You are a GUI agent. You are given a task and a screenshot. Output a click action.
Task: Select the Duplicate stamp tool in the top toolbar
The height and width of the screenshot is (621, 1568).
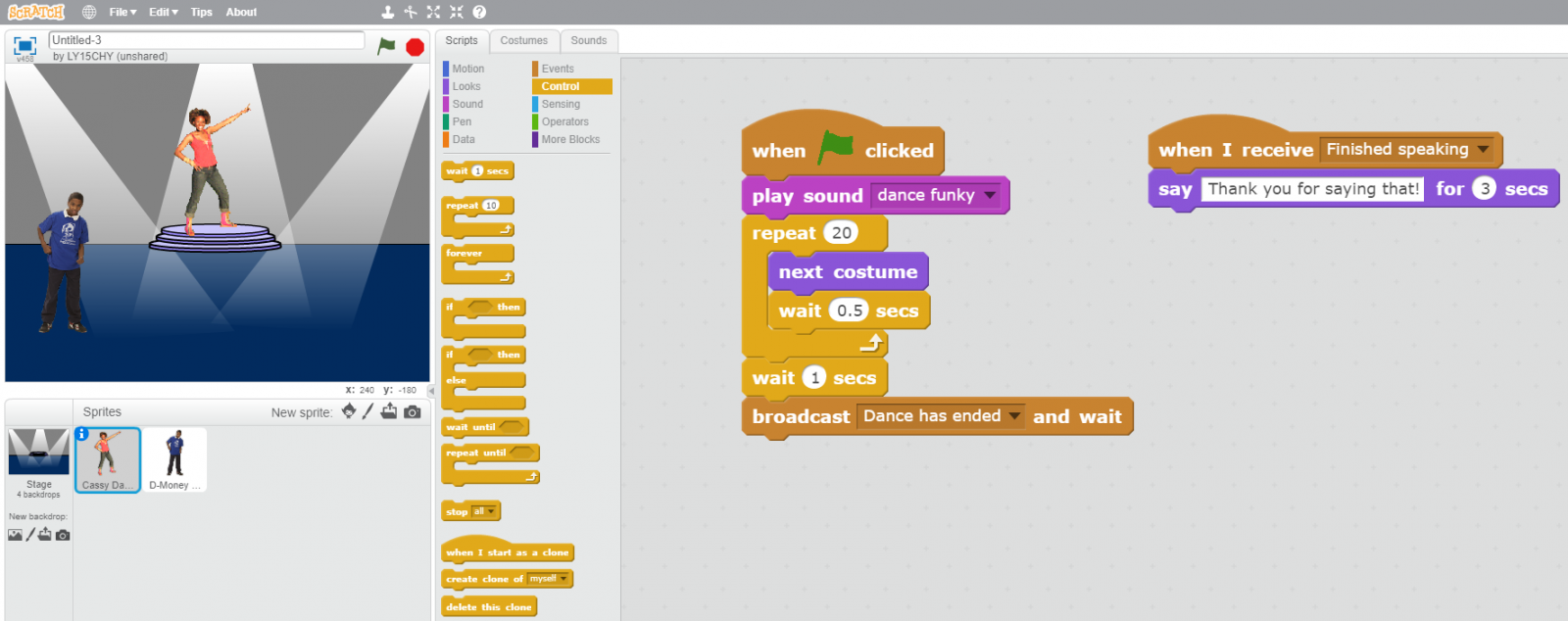tap(388, 12)
